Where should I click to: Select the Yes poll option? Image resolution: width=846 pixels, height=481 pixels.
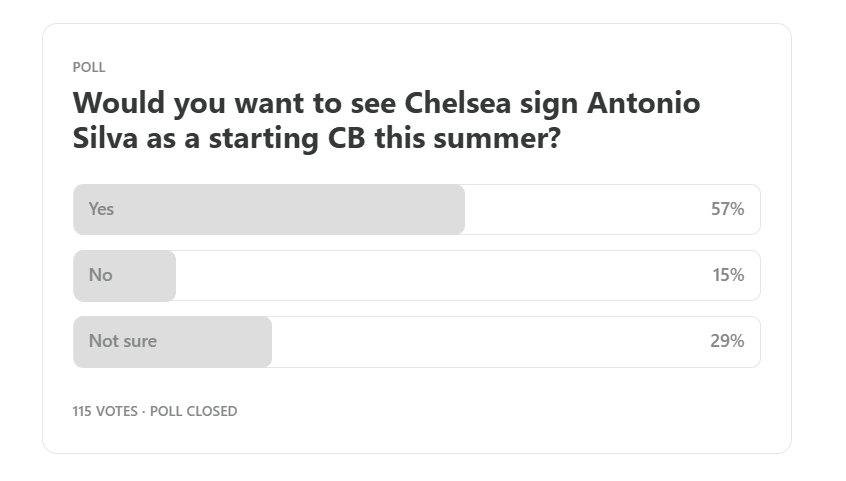(417, 209)
